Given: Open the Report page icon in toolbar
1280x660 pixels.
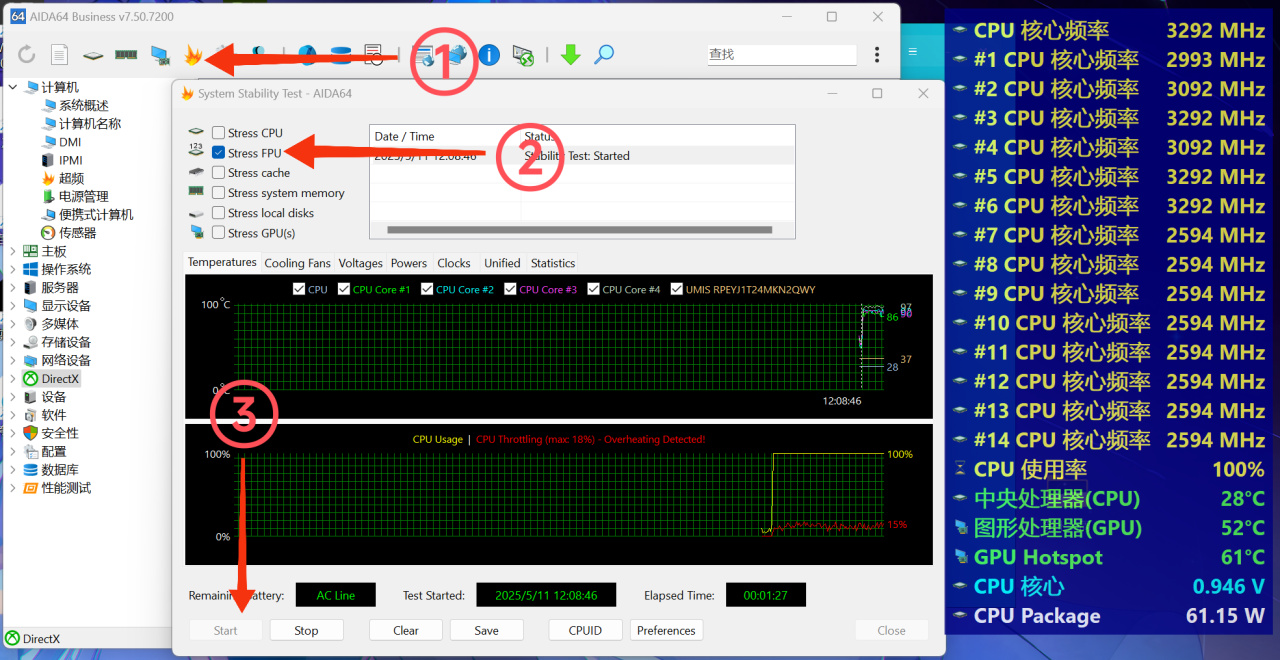Looking at the screenshot, I should (x=60, y=55).
